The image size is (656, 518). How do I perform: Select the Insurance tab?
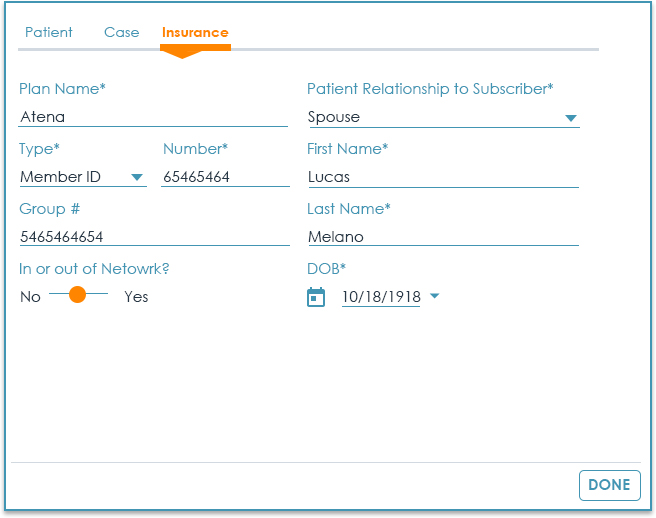(x=195, y=32)
